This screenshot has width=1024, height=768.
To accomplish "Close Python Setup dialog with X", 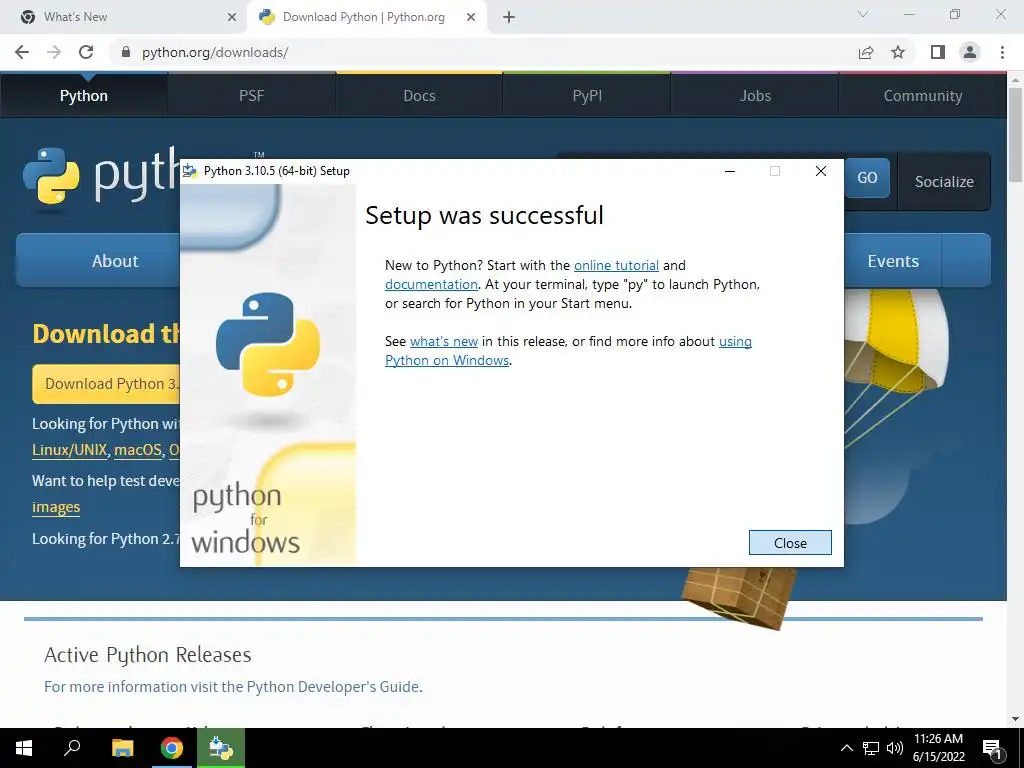I will click(x=821, y=171).
